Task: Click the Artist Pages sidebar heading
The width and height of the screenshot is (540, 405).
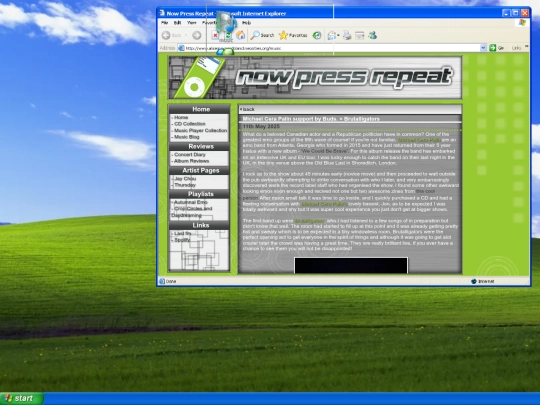Action: 201,170
